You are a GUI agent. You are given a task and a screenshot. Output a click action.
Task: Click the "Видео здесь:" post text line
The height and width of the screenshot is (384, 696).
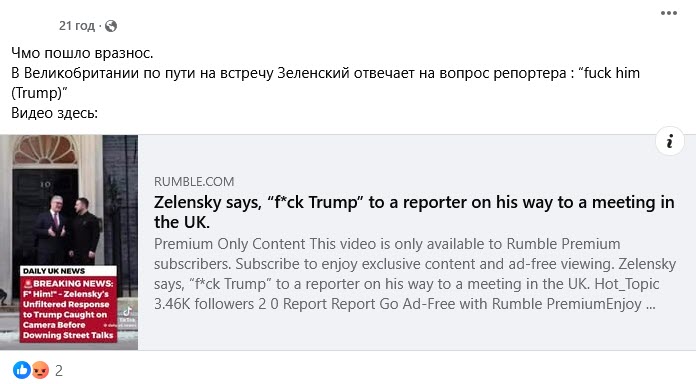pos(54,113)
